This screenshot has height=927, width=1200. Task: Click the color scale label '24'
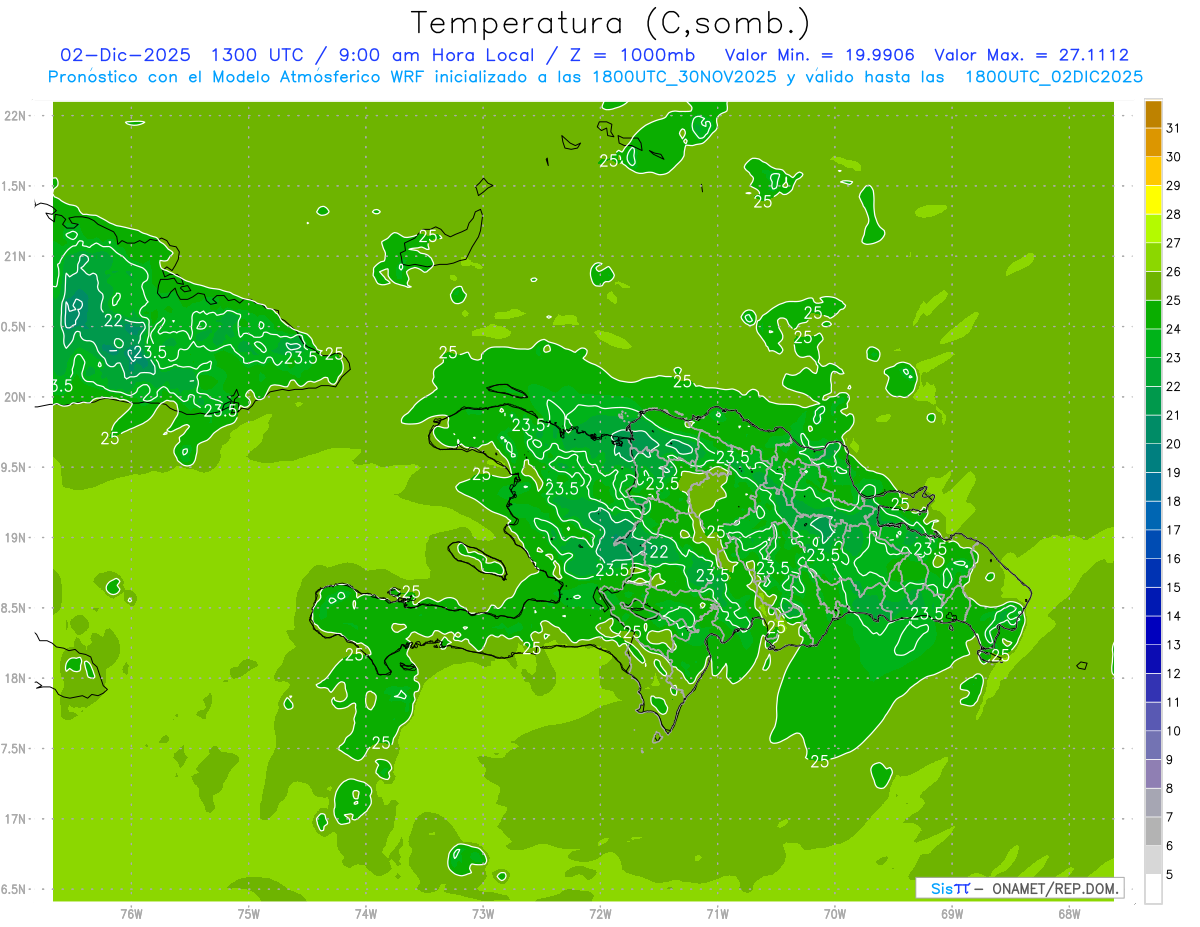pos(1173,329)
